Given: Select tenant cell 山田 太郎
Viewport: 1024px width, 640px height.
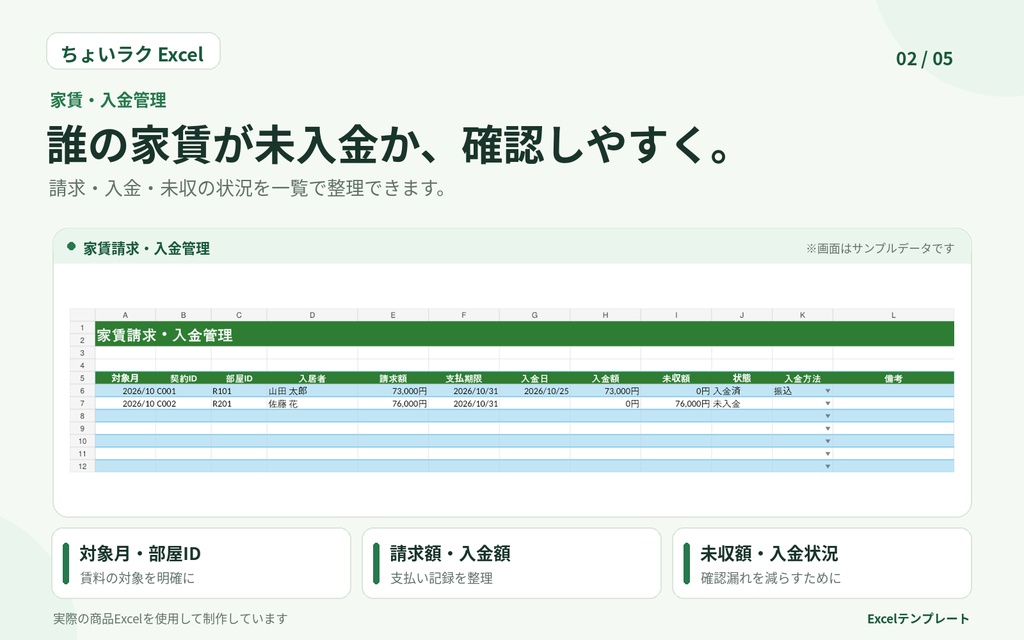Looking at the screenshot, I should point(312,391).
